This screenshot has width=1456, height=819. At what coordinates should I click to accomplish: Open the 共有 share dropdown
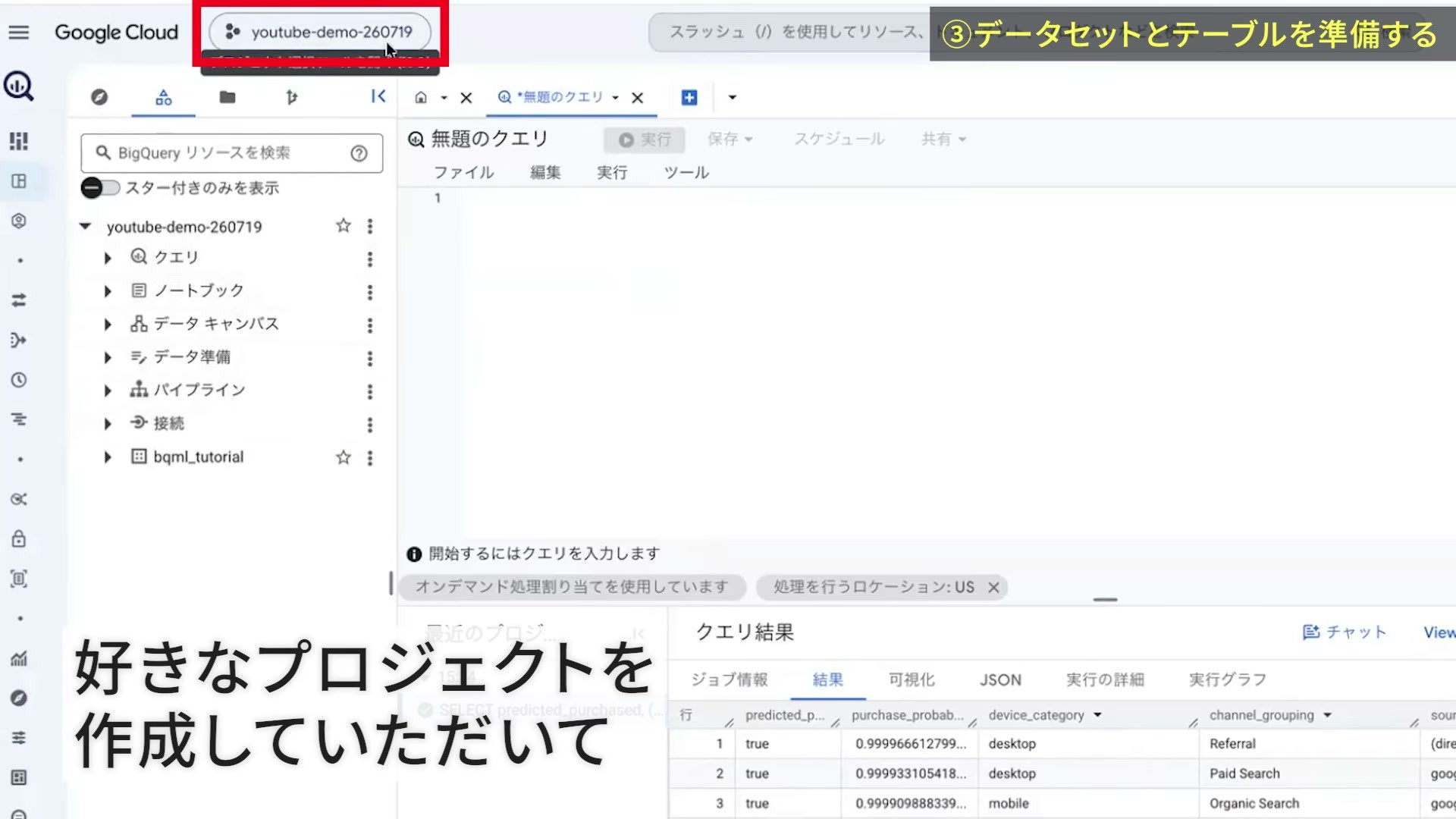(943, 139)
